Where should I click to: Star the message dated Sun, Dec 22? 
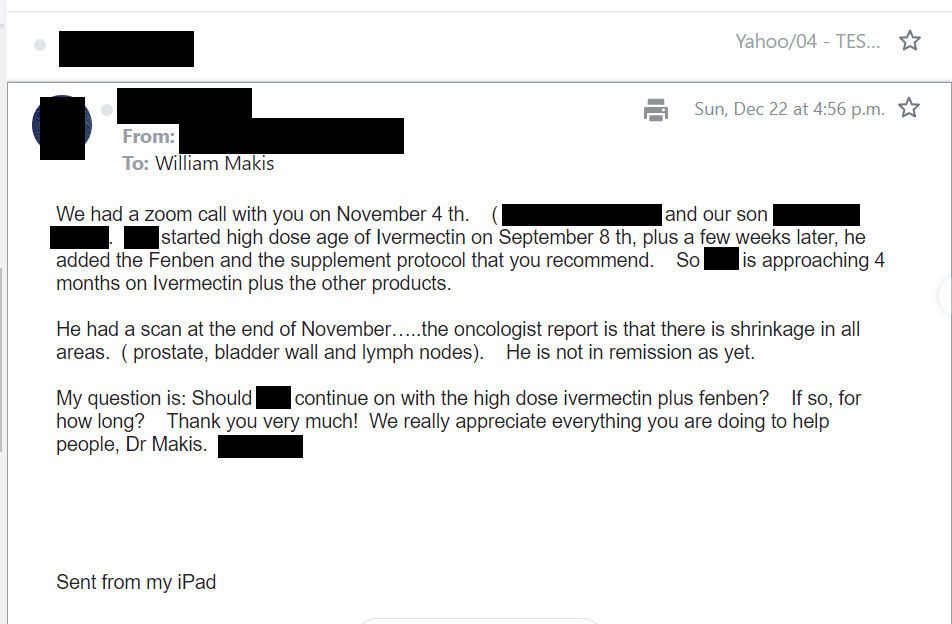(x=909, y=109)
